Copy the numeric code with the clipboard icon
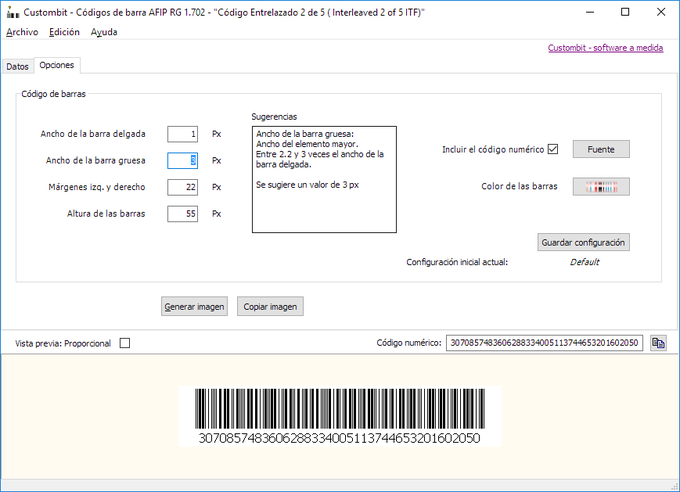The image size is (680, 492). click(658, 343)
